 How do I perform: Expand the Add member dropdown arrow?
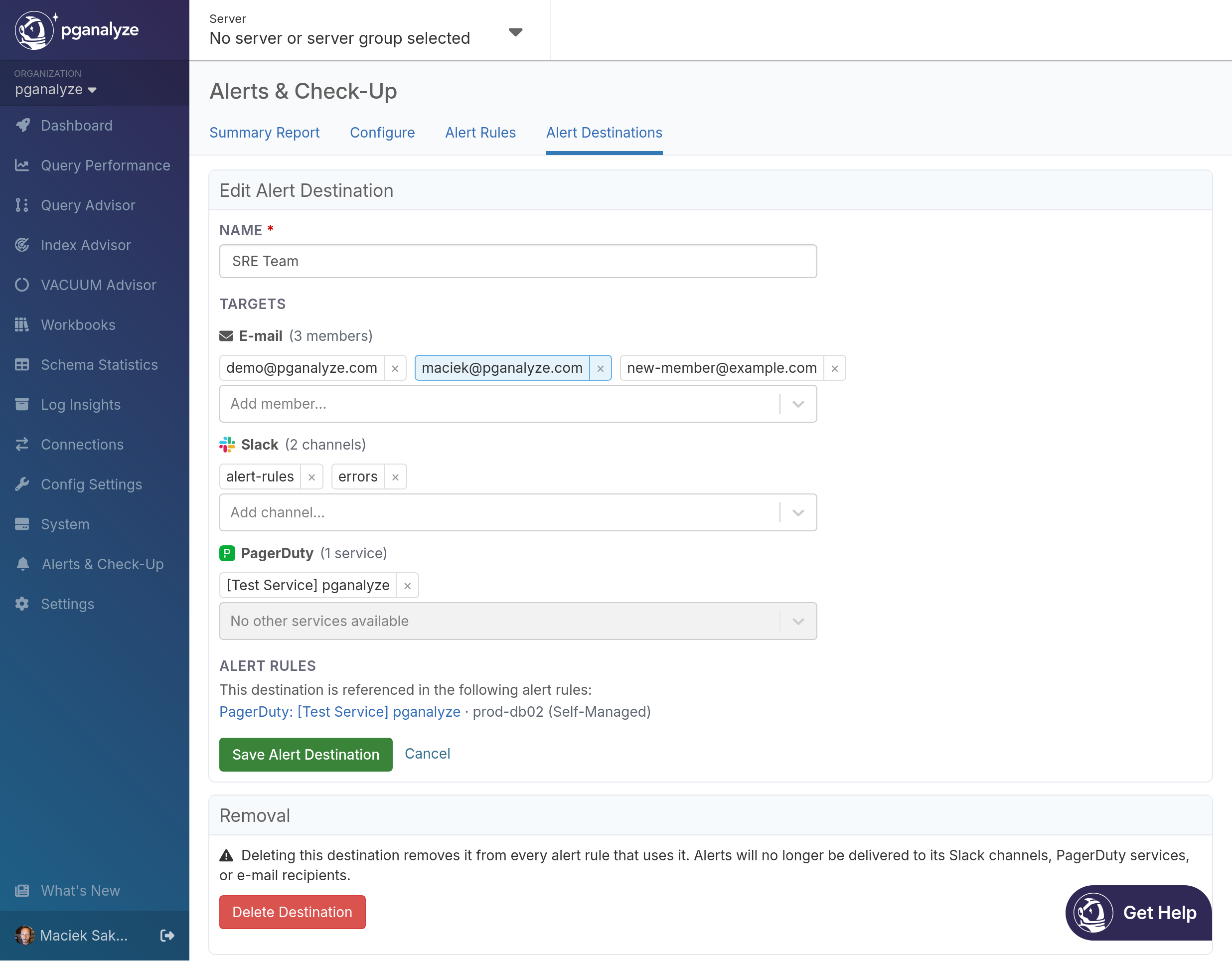tap(798, 404)
